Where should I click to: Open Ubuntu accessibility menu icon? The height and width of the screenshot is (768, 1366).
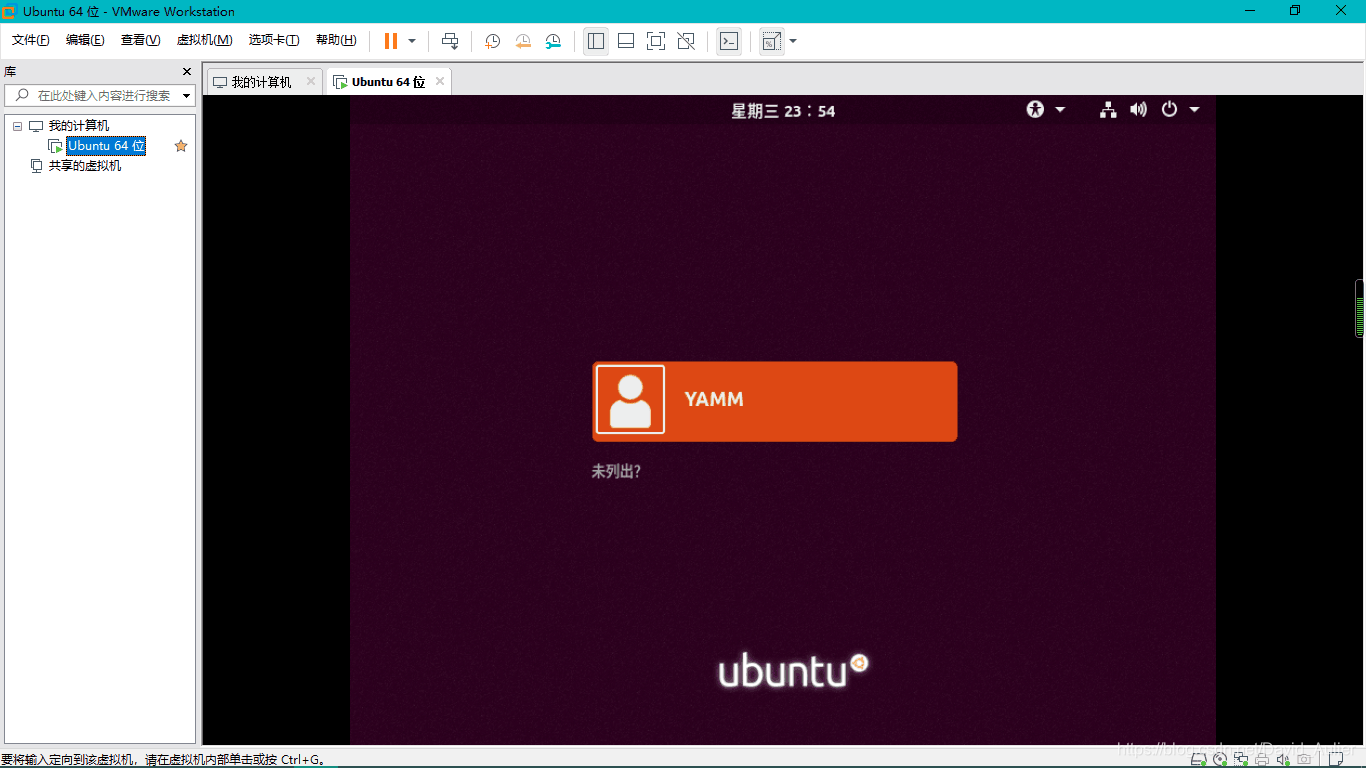coord(1035,110)
